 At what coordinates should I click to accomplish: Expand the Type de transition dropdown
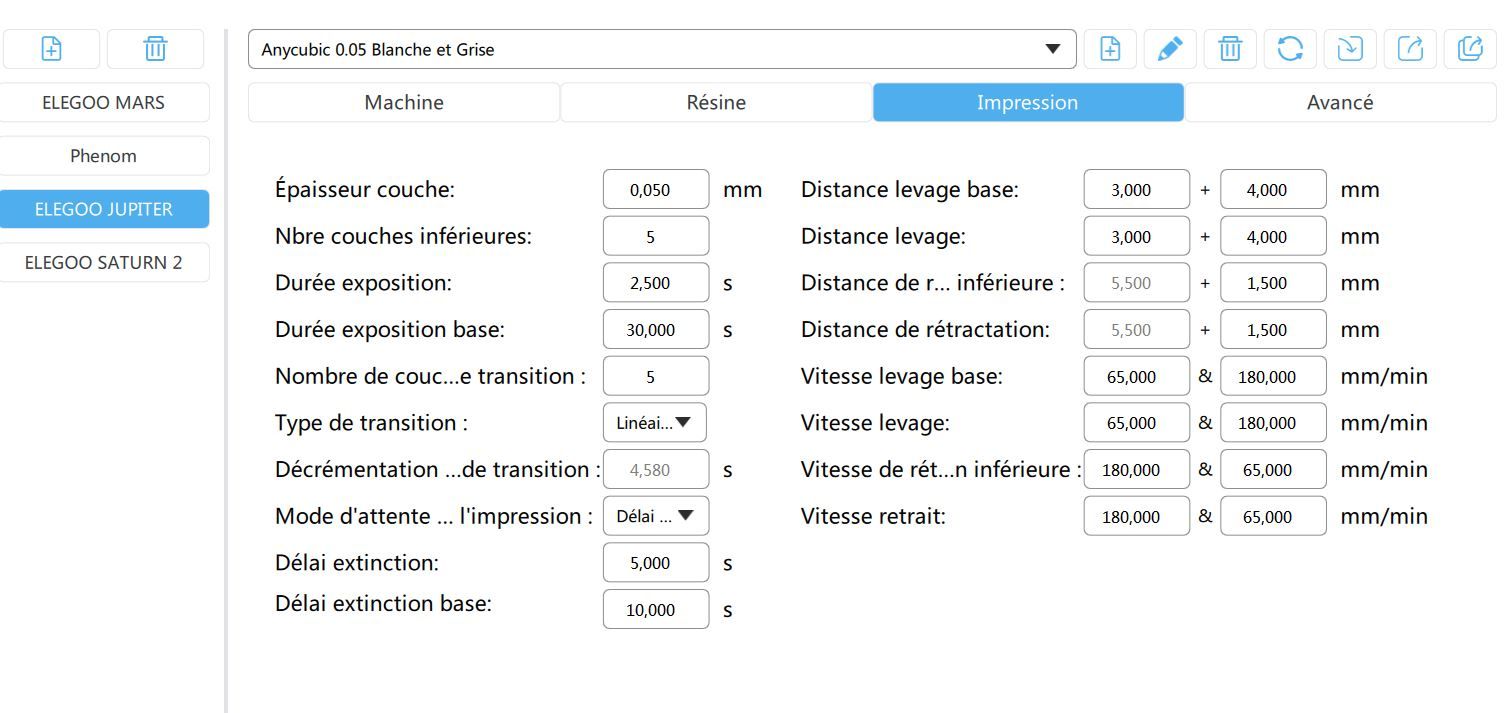(x=655, y=423)
